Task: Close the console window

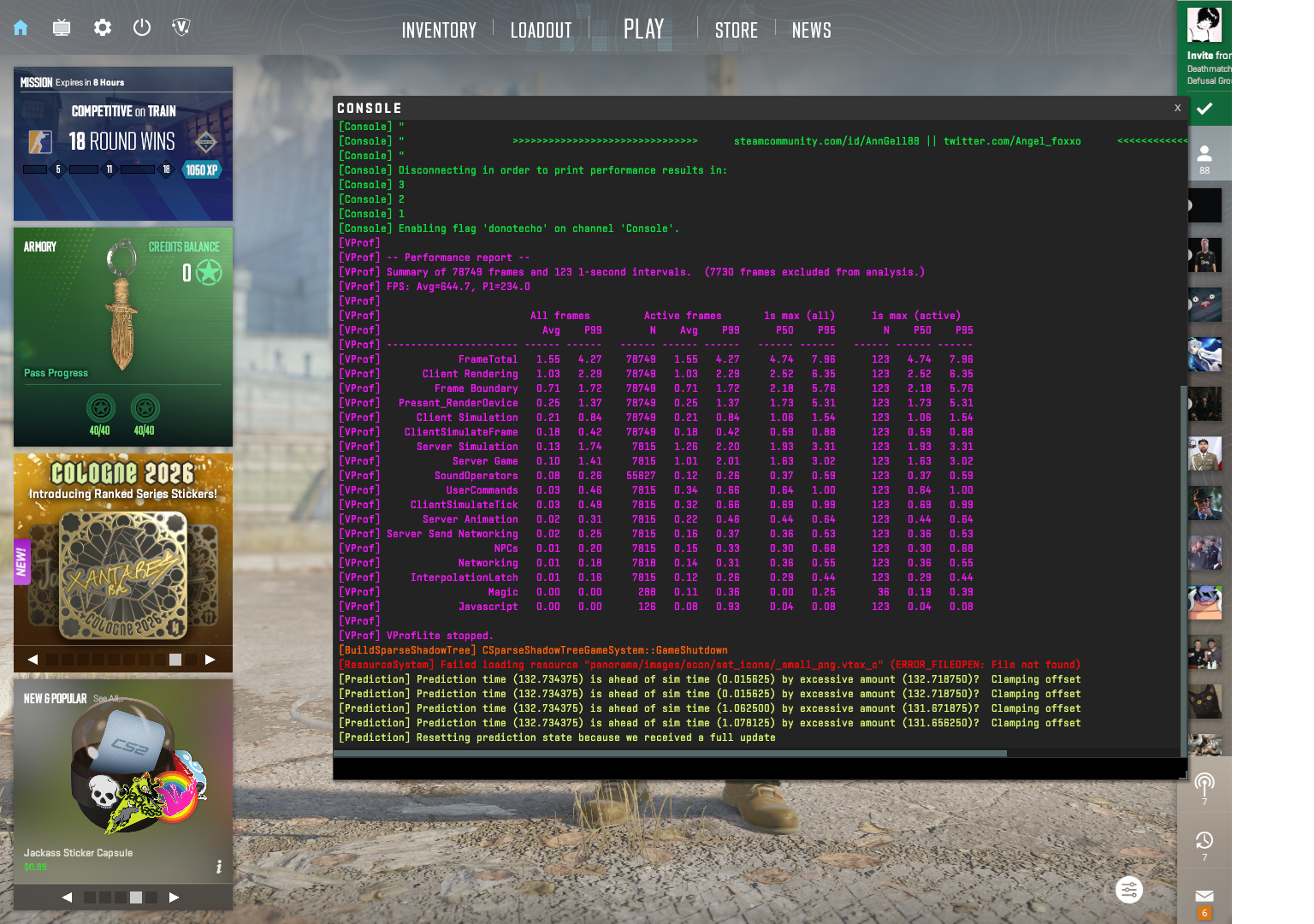Action: tap(1177, 108)
